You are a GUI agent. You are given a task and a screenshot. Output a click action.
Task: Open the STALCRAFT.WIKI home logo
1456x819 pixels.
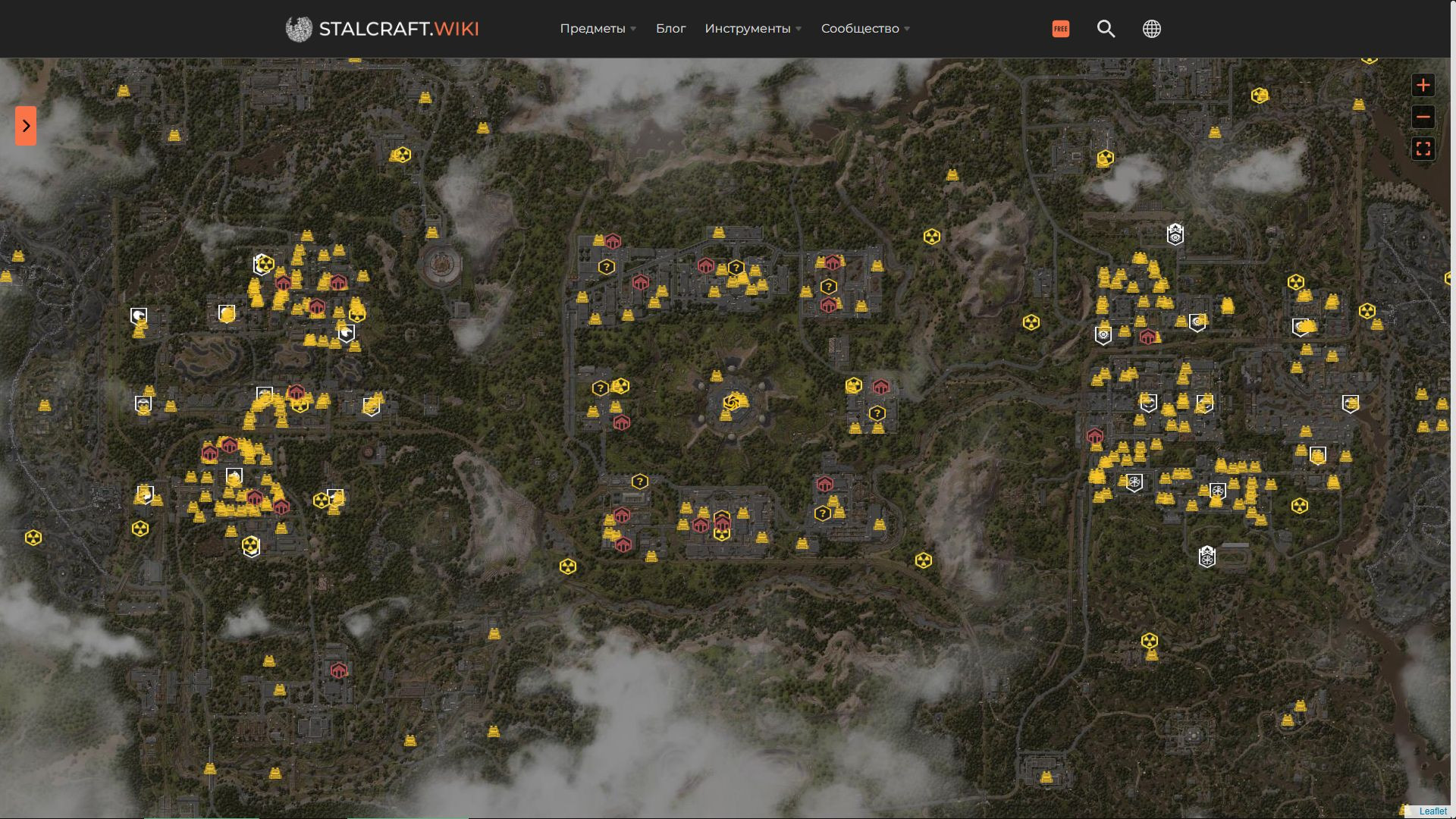[x=381, y=29]
